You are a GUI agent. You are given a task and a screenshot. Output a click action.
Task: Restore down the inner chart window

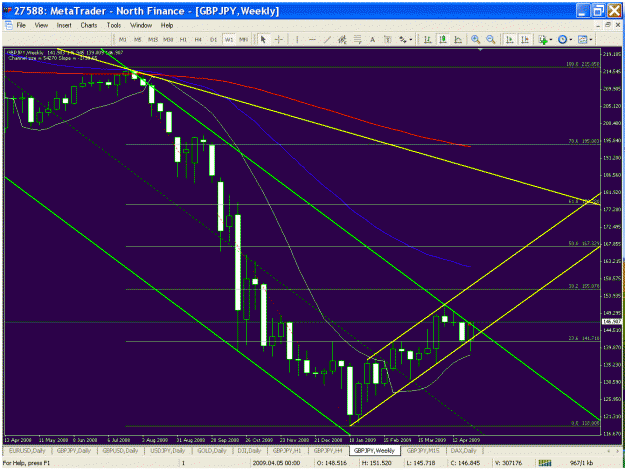pyautogui.click(x=607, y=25)
